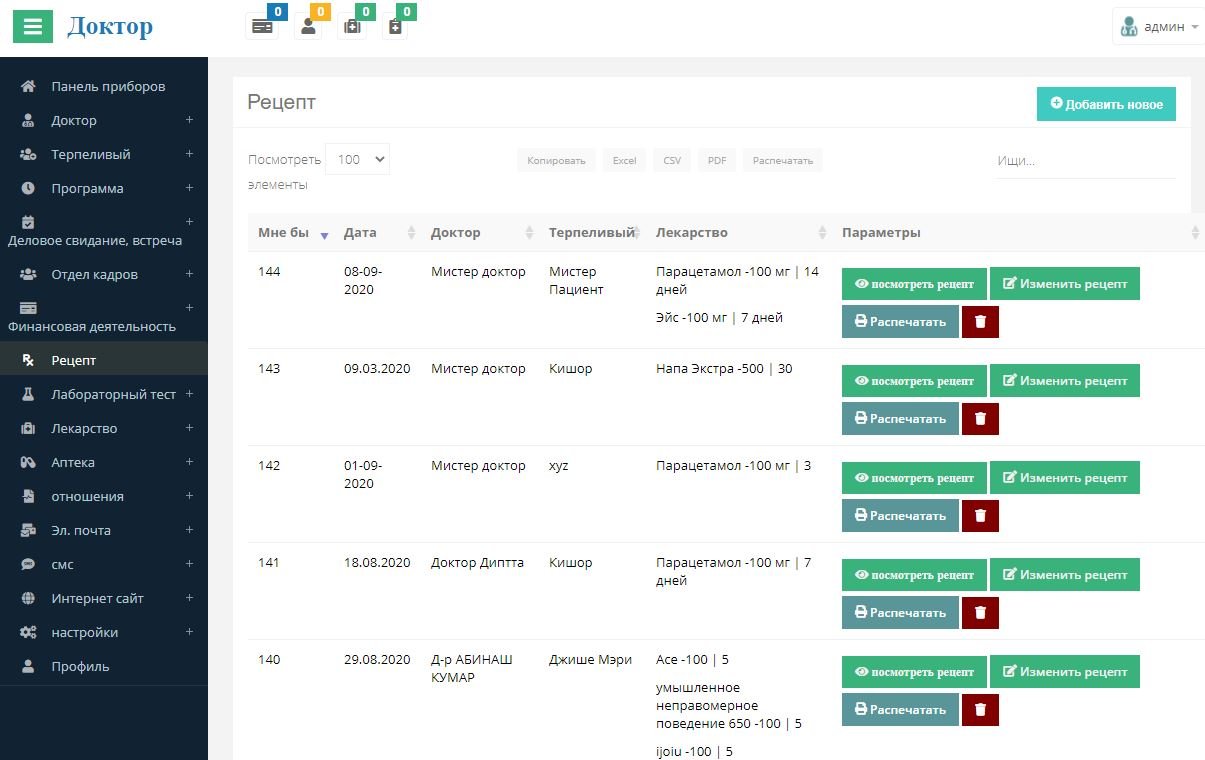1205x760 pixels.
Task: Click Распечатать in the row for 144
Action: [900, 322]
